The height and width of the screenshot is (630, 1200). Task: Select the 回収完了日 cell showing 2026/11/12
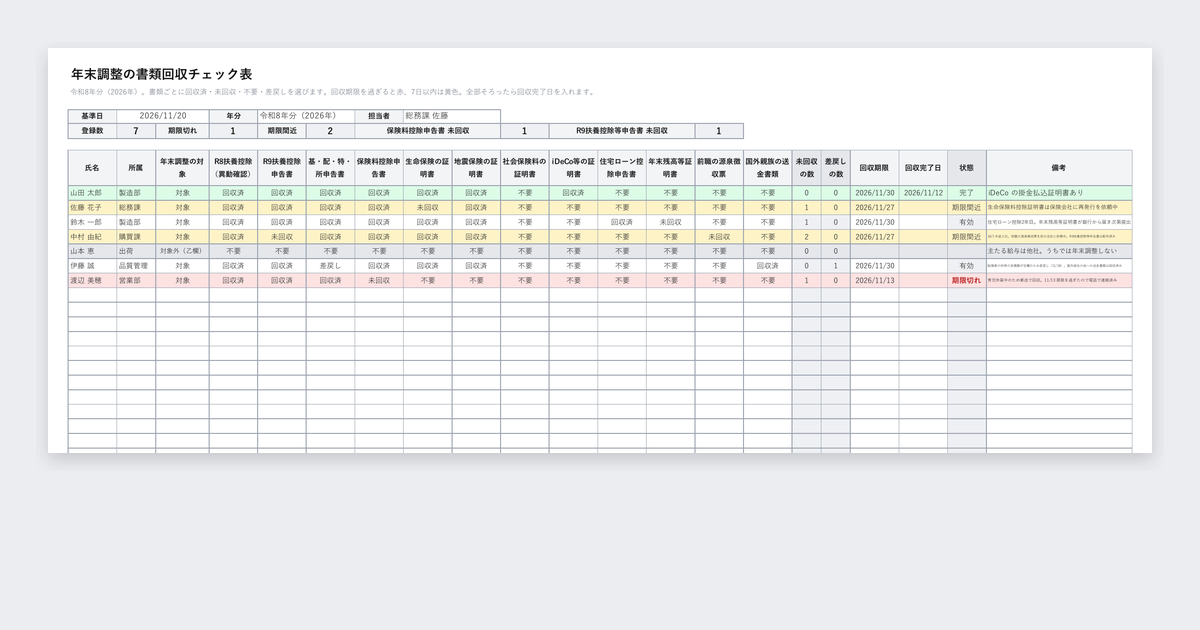tap(922, 192)
